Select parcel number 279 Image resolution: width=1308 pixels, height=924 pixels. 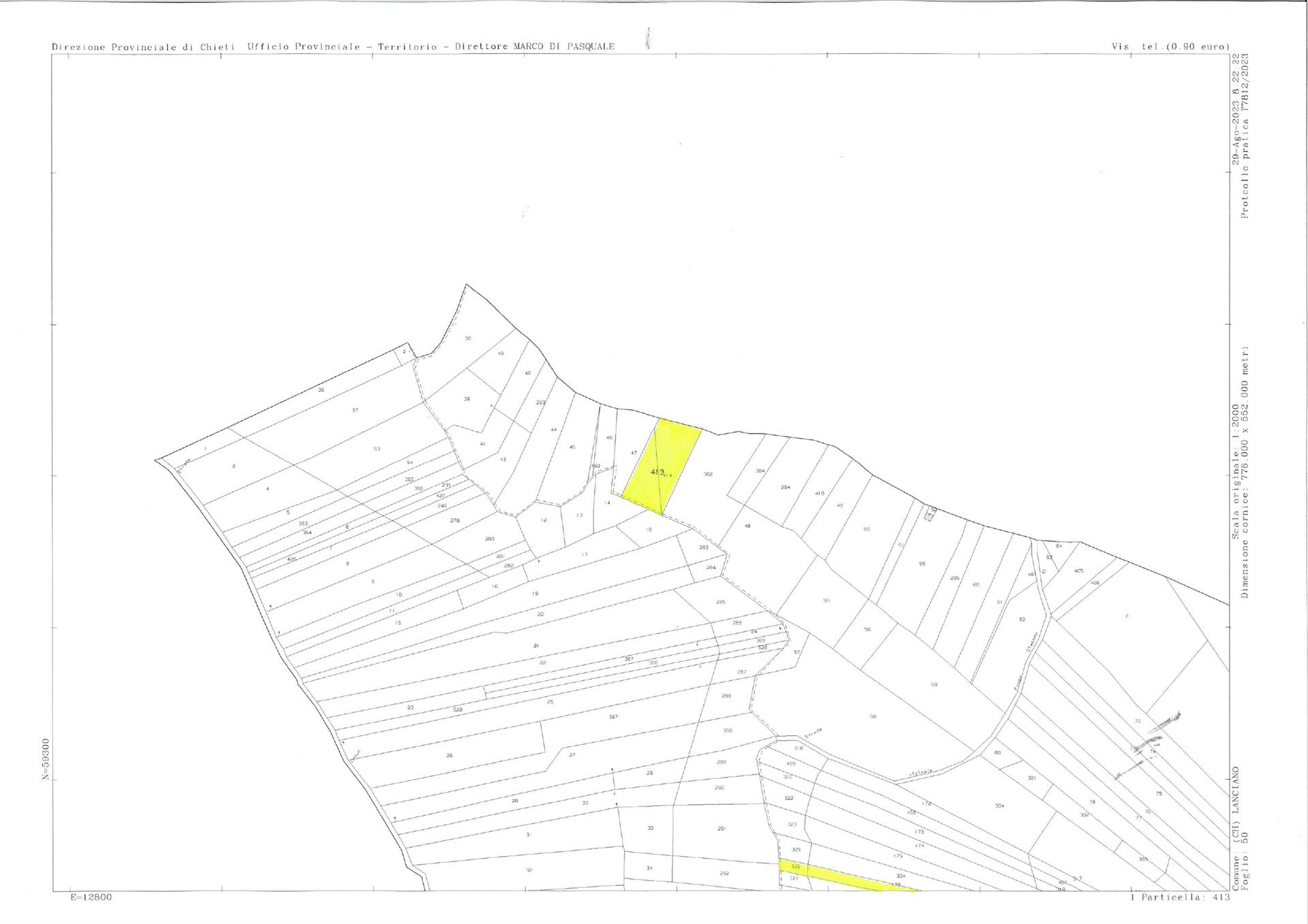[x=455, y=520]
